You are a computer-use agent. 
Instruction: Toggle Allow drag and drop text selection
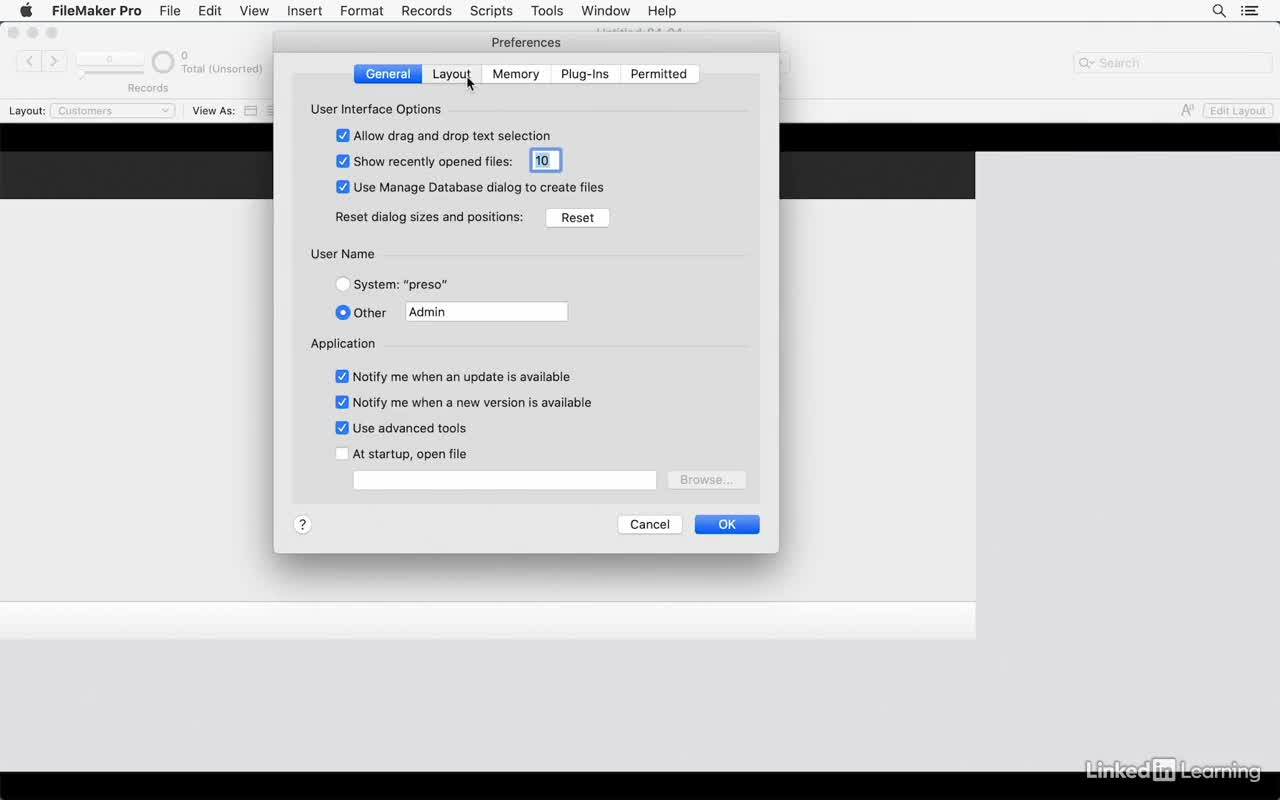coord(343,136)
